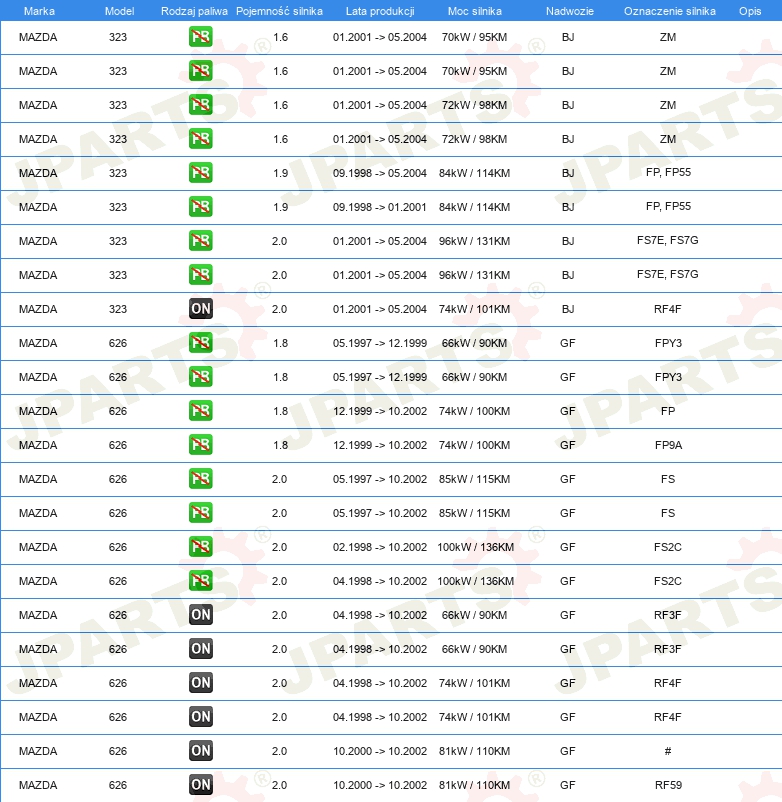The image size is (782, 802).
Task: Click the petrol PB icon in the 09.1998 -> 05.2004 row
Action: 200,172
